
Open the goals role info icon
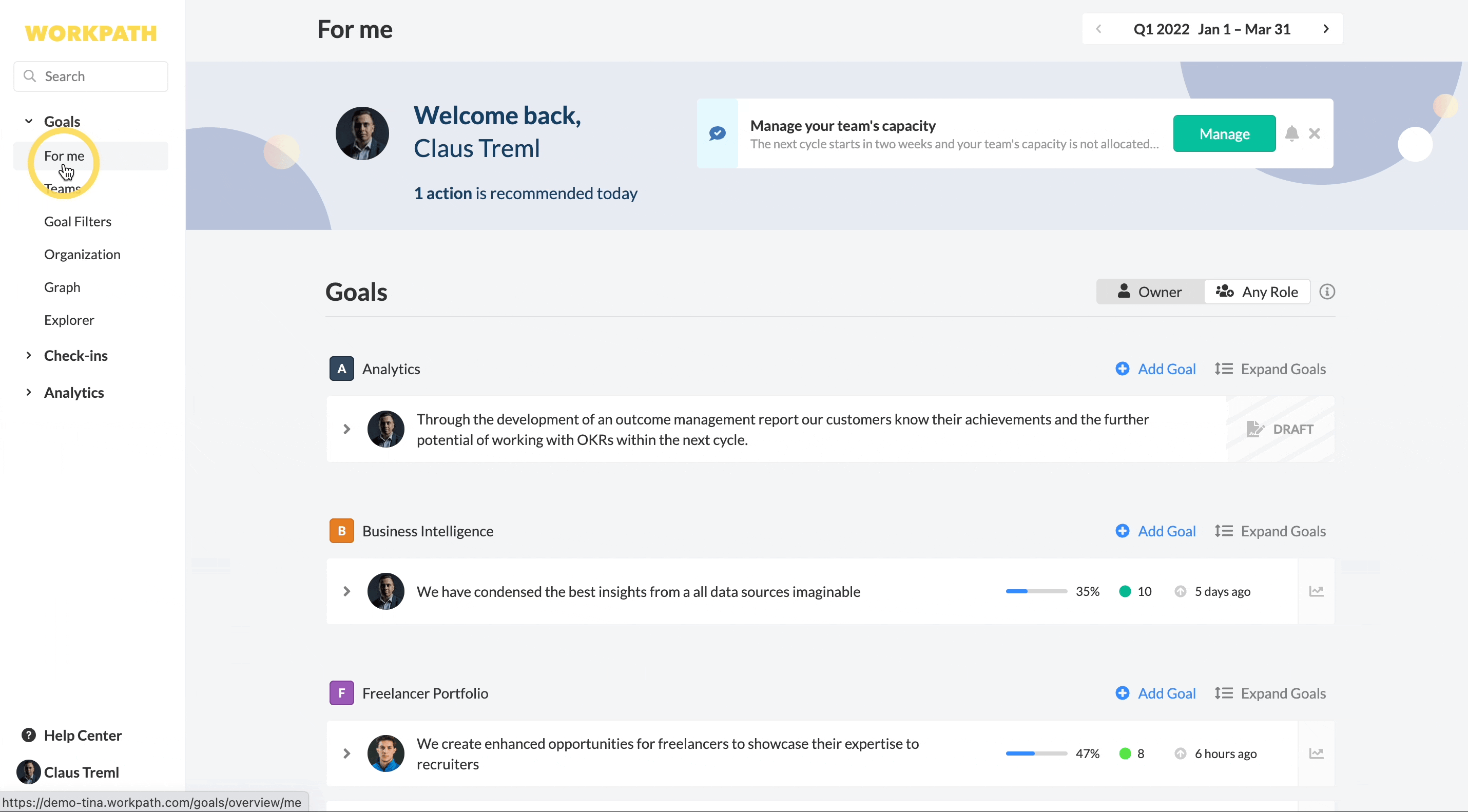[x=1327, y=291]
